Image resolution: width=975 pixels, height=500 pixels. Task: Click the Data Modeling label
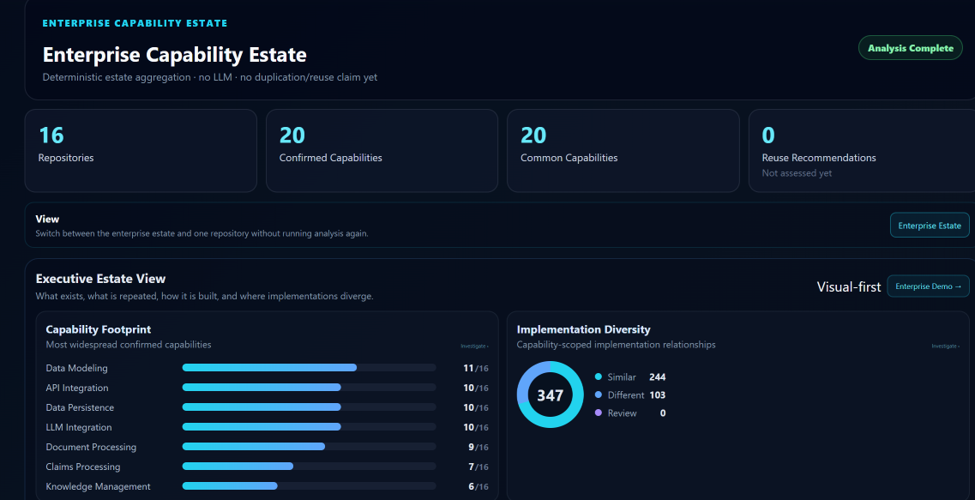click(76, 368)
